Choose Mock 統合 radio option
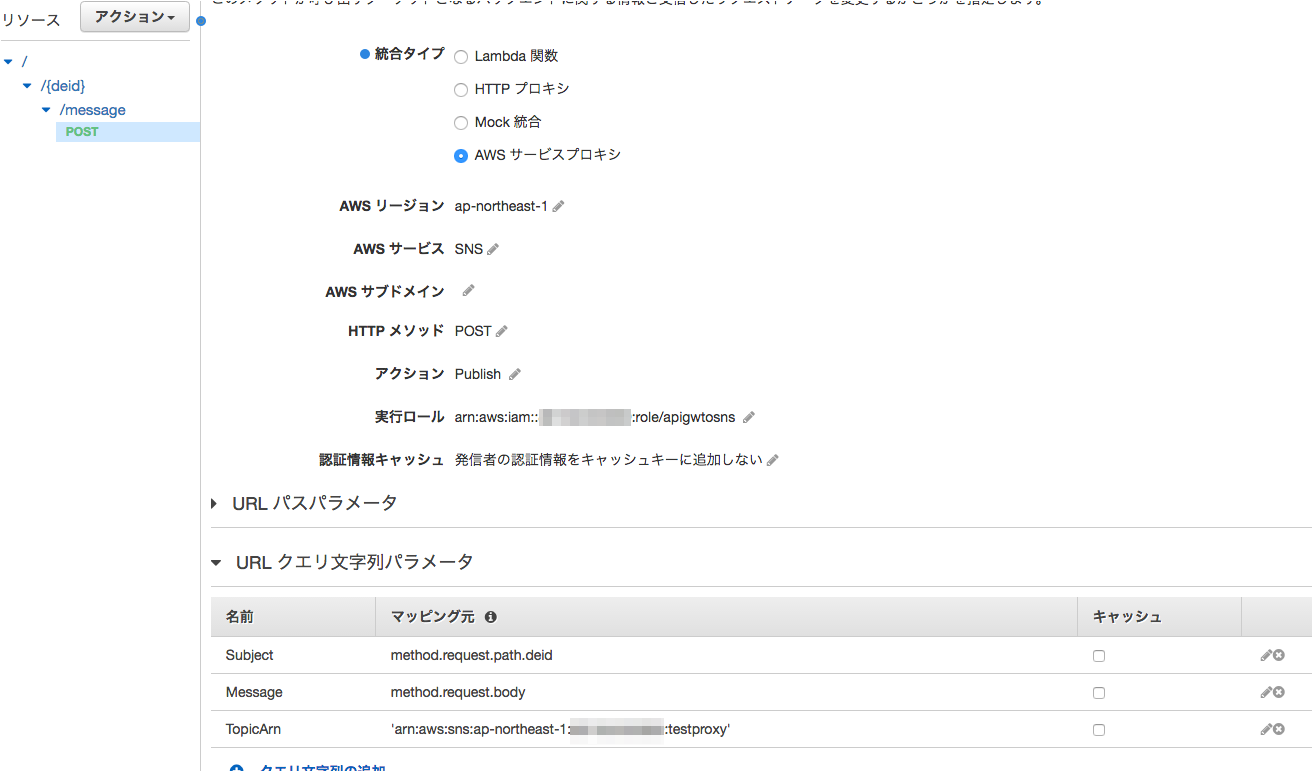The width and height of the screenshot is (1312, 771). pos(461,123)
